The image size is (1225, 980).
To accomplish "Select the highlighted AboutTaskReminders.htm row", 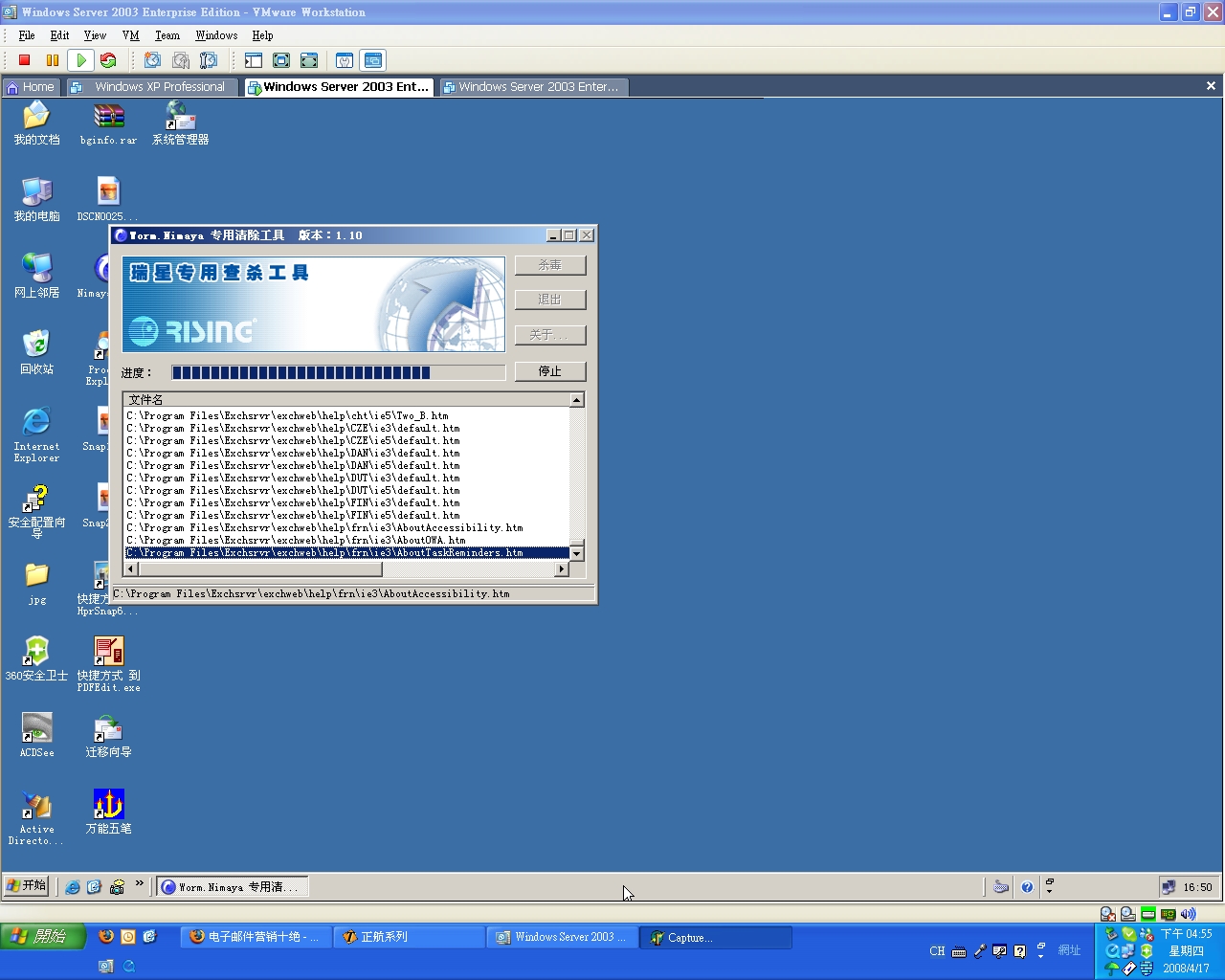I will 347,553.
